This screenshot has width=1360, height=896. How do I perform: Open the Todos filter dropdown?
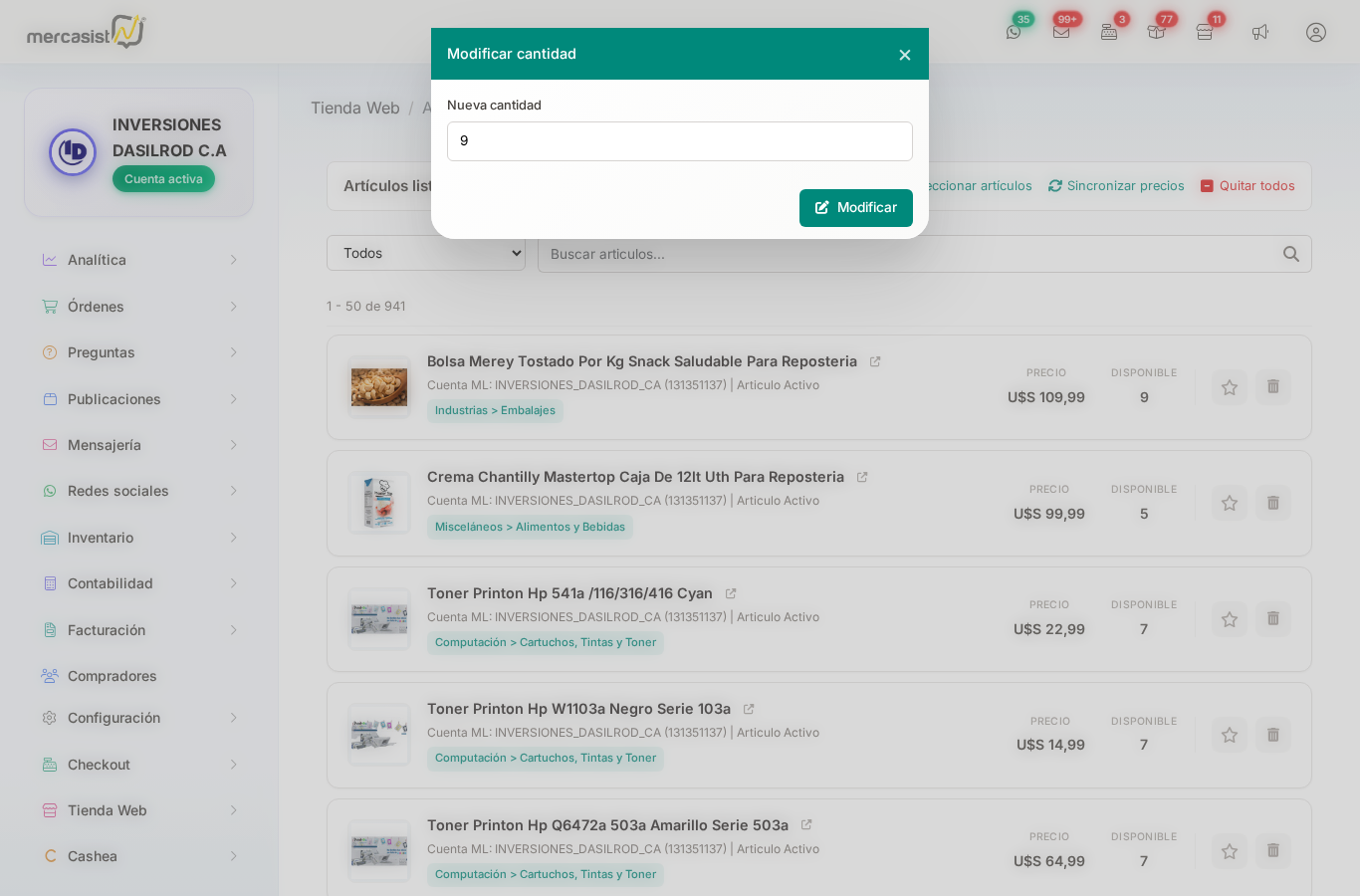[x=426, y=253]
